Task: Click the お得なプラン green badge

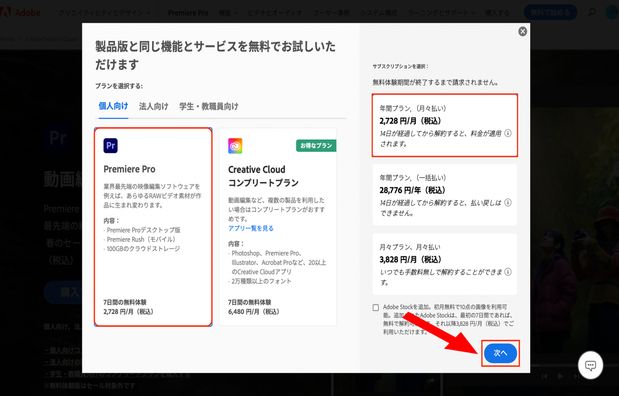Action: (x=316, y=146)
